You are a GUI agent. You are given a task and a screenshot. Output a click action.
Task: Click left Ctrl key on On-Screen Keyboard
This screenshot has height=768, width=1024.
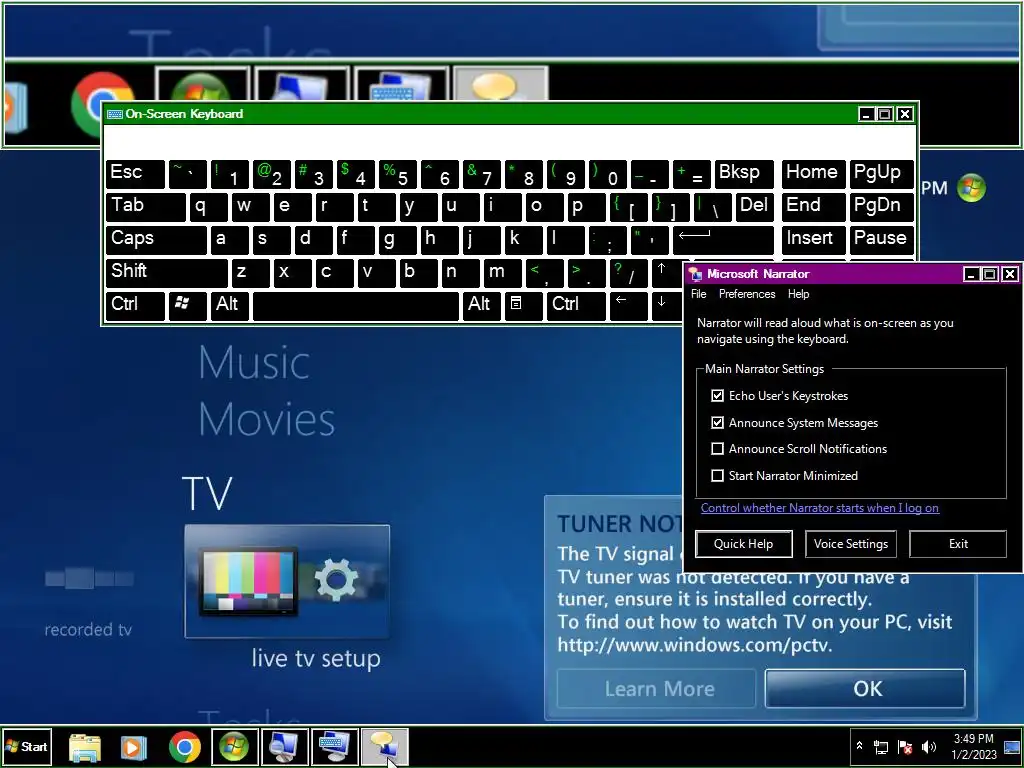(x=135, y=306)
